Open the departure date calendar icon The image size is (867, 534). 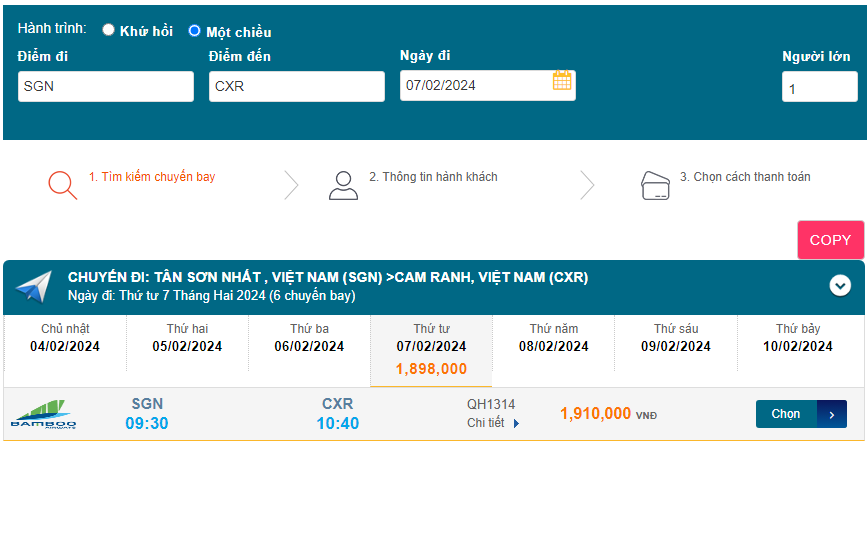click(x=562, y=81)
